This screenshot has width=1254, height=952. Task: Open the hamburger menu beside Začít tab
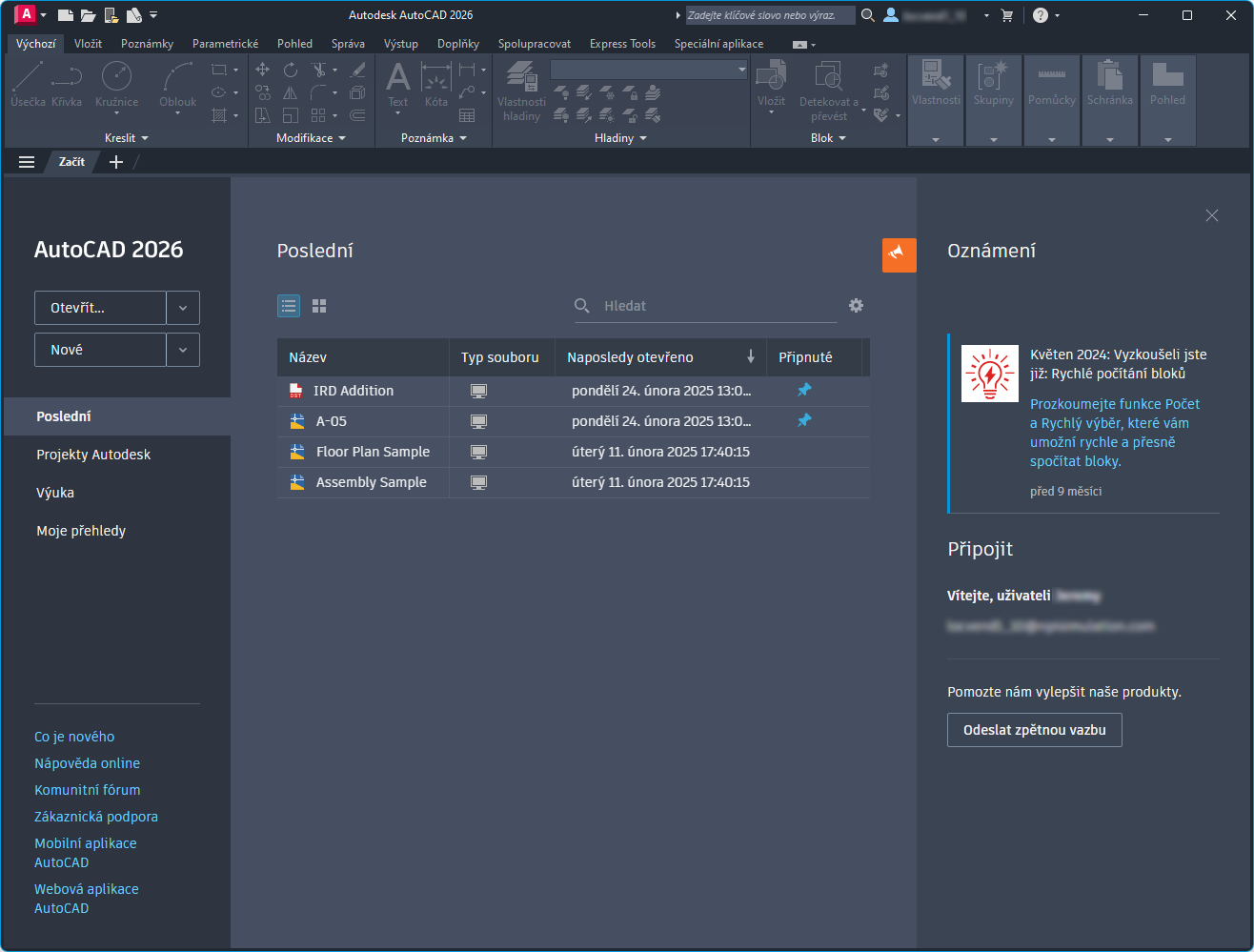[x=27, y=162]
